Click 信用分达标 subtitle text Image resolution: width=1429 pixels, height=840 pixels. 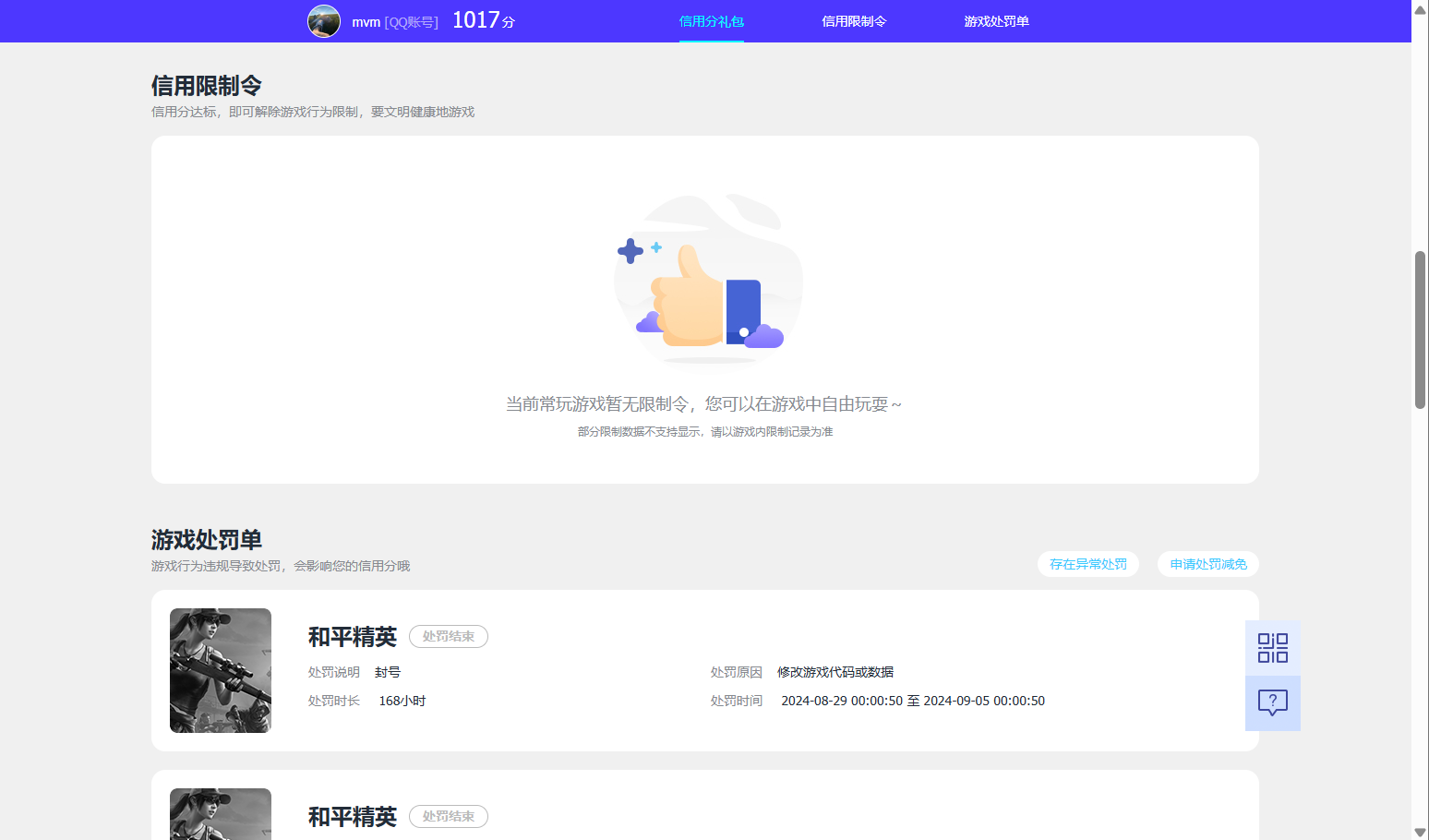(313, 112)
